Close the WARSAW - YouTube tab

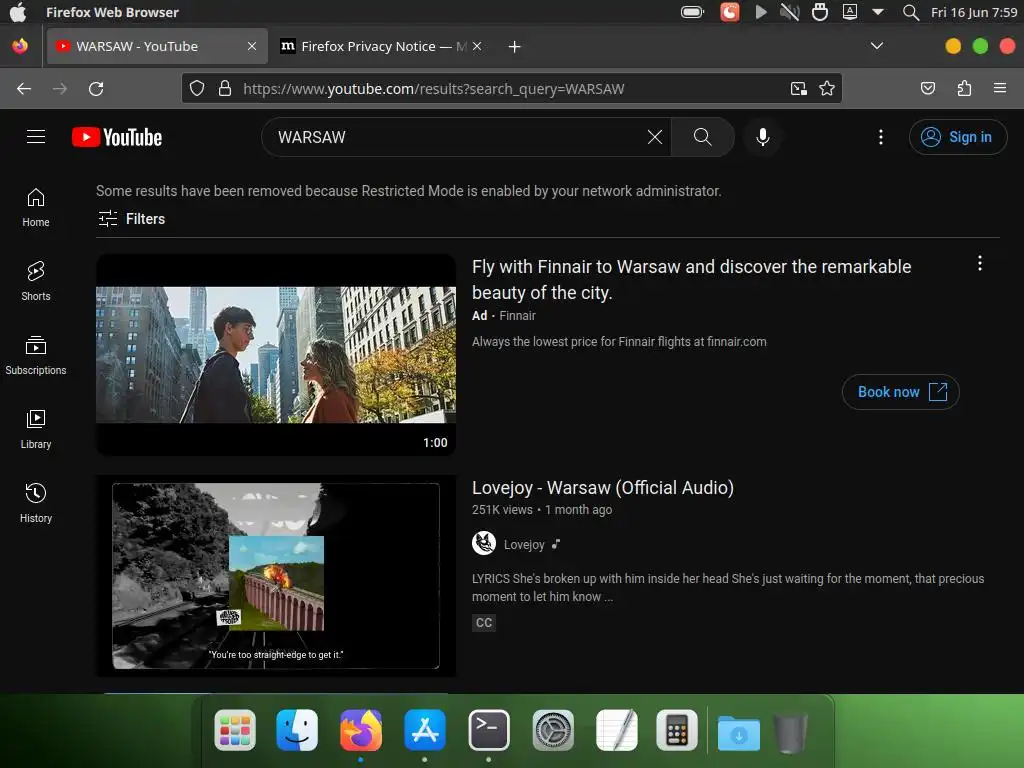(x=251, y=46)
